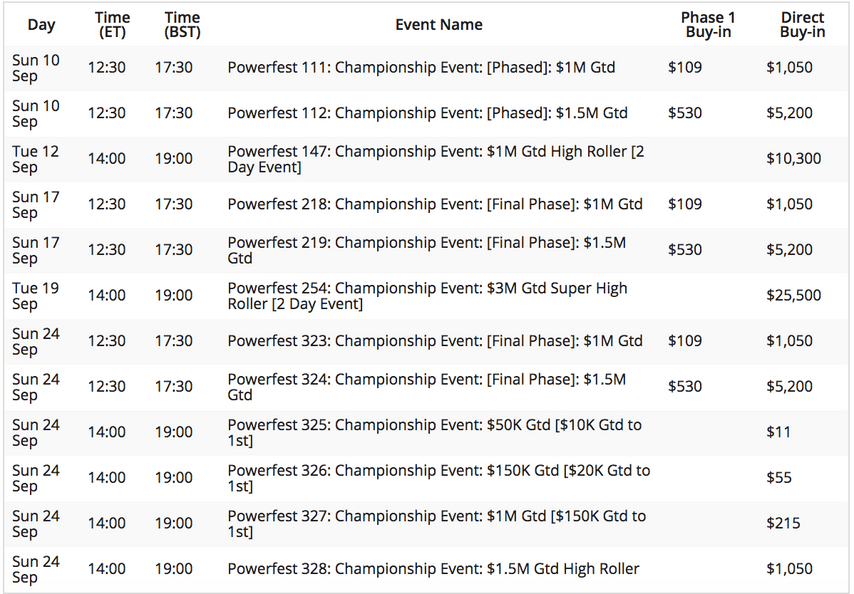Select Powerfest 323 Final Phase $1M event
854x594 pixels.
(x=435, y=341)
